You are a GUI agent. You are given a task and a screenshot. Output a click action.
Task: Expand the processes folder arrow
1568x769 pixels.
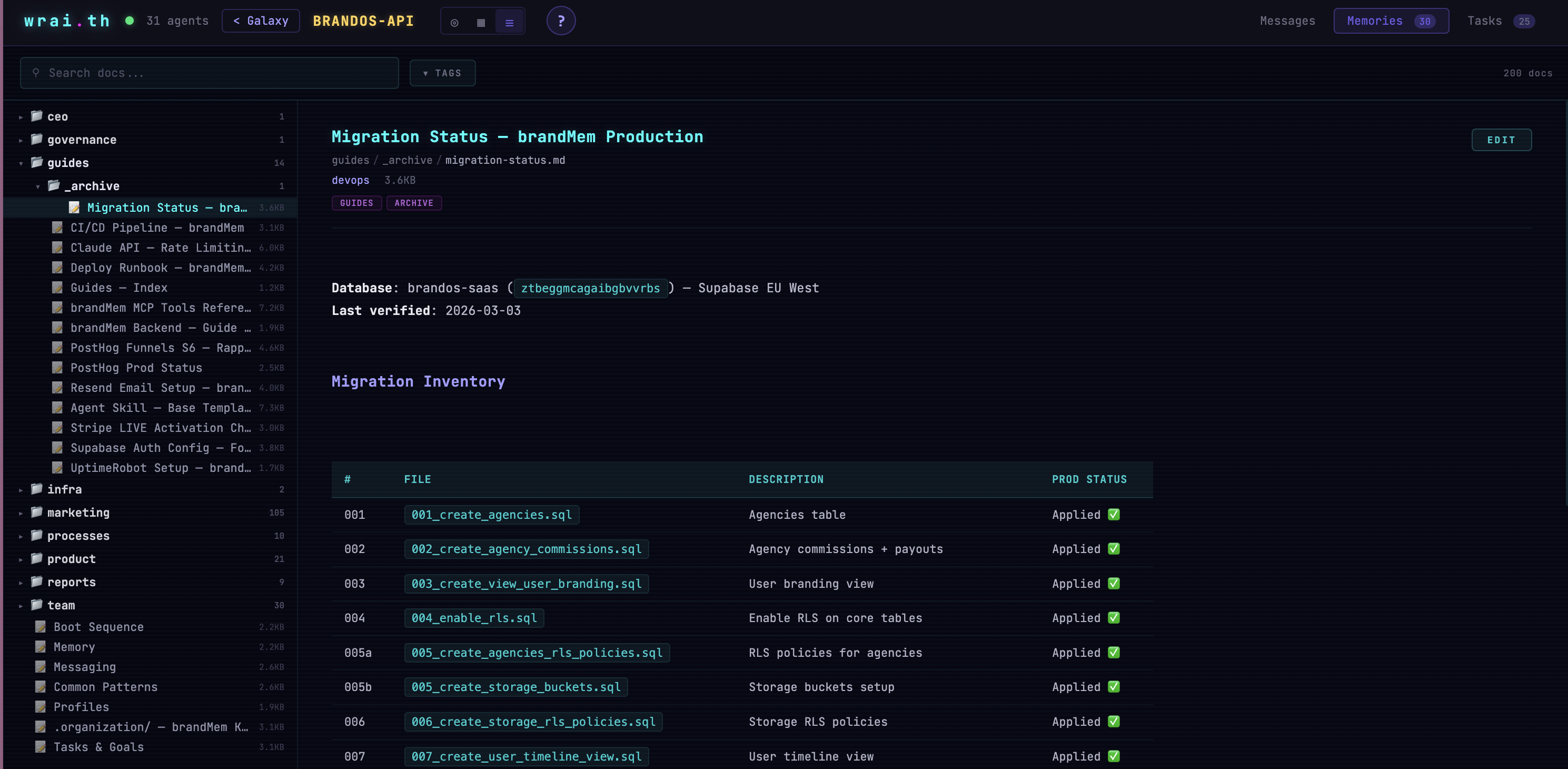click(21, 536)
